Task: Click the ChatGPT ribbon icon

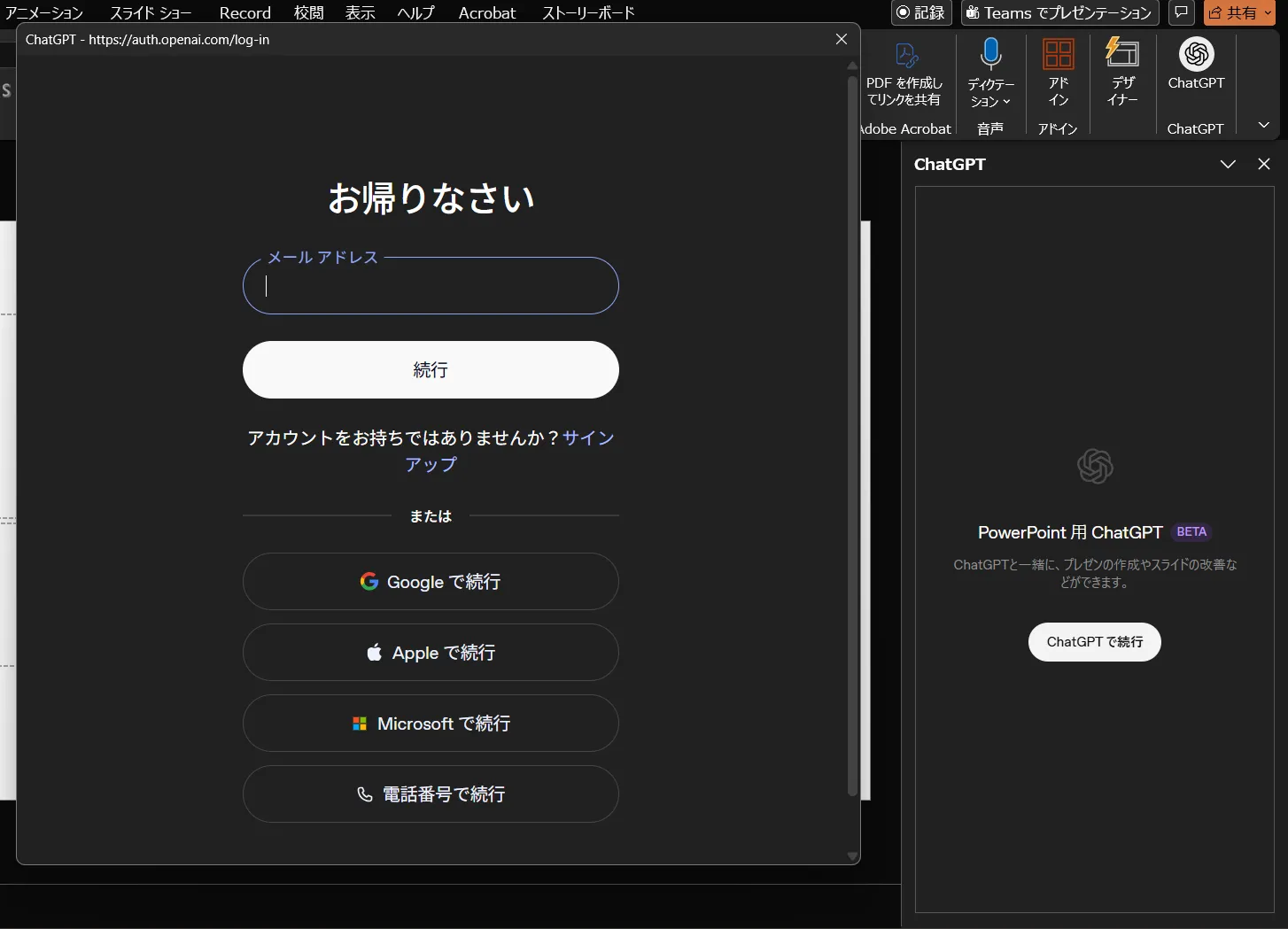Action: point(1196,55)
